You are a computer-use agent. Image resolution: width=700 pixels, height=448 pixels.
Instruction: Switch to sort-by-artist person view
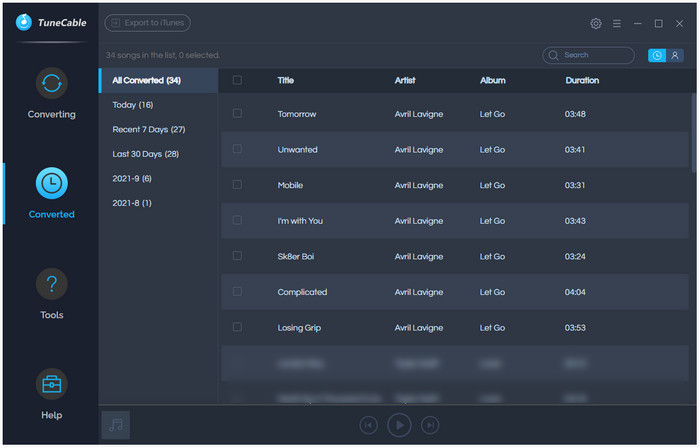tap(675, 55)
